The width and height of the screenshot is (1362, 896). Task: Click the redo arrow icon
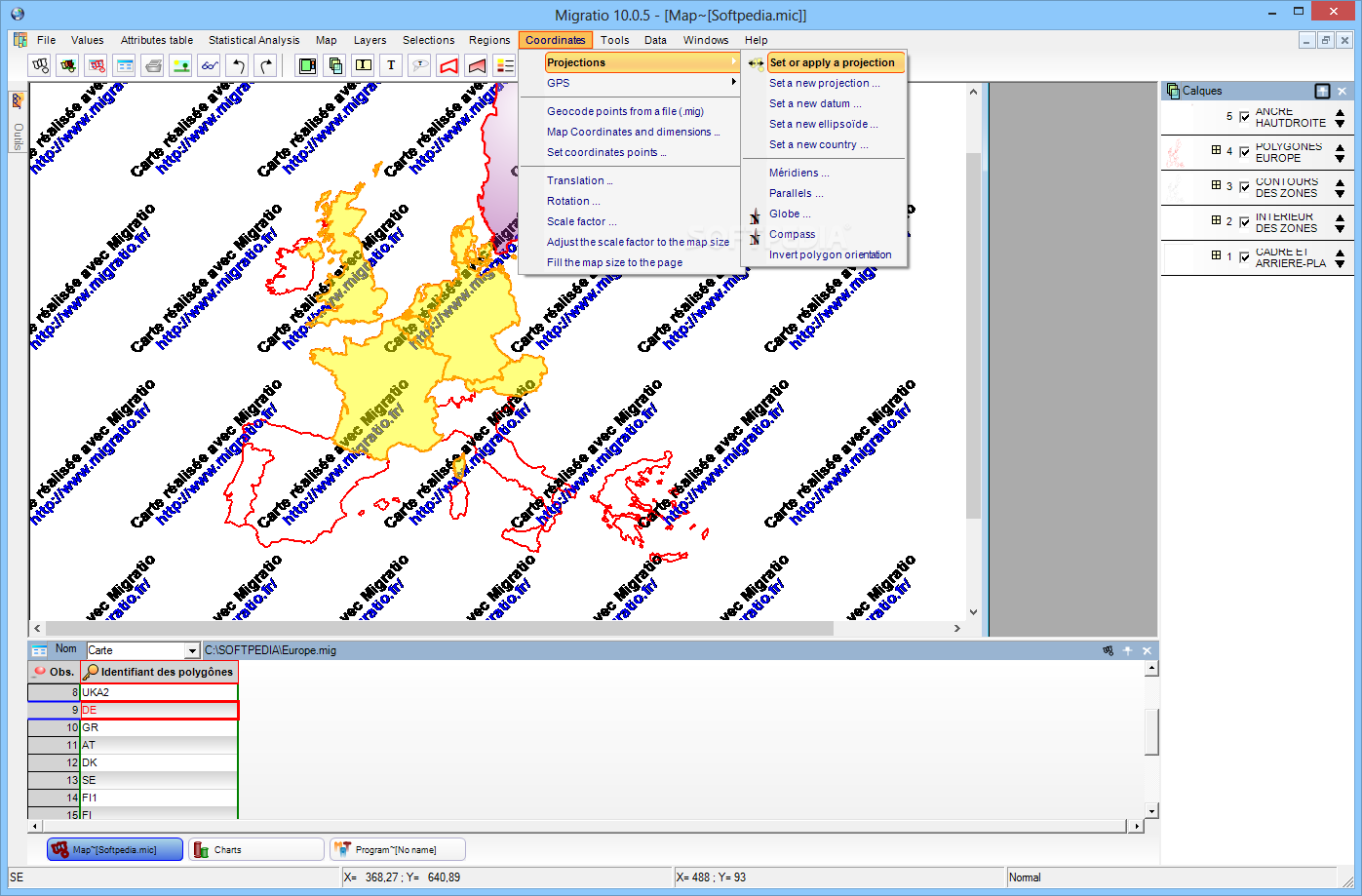(266, 65)
